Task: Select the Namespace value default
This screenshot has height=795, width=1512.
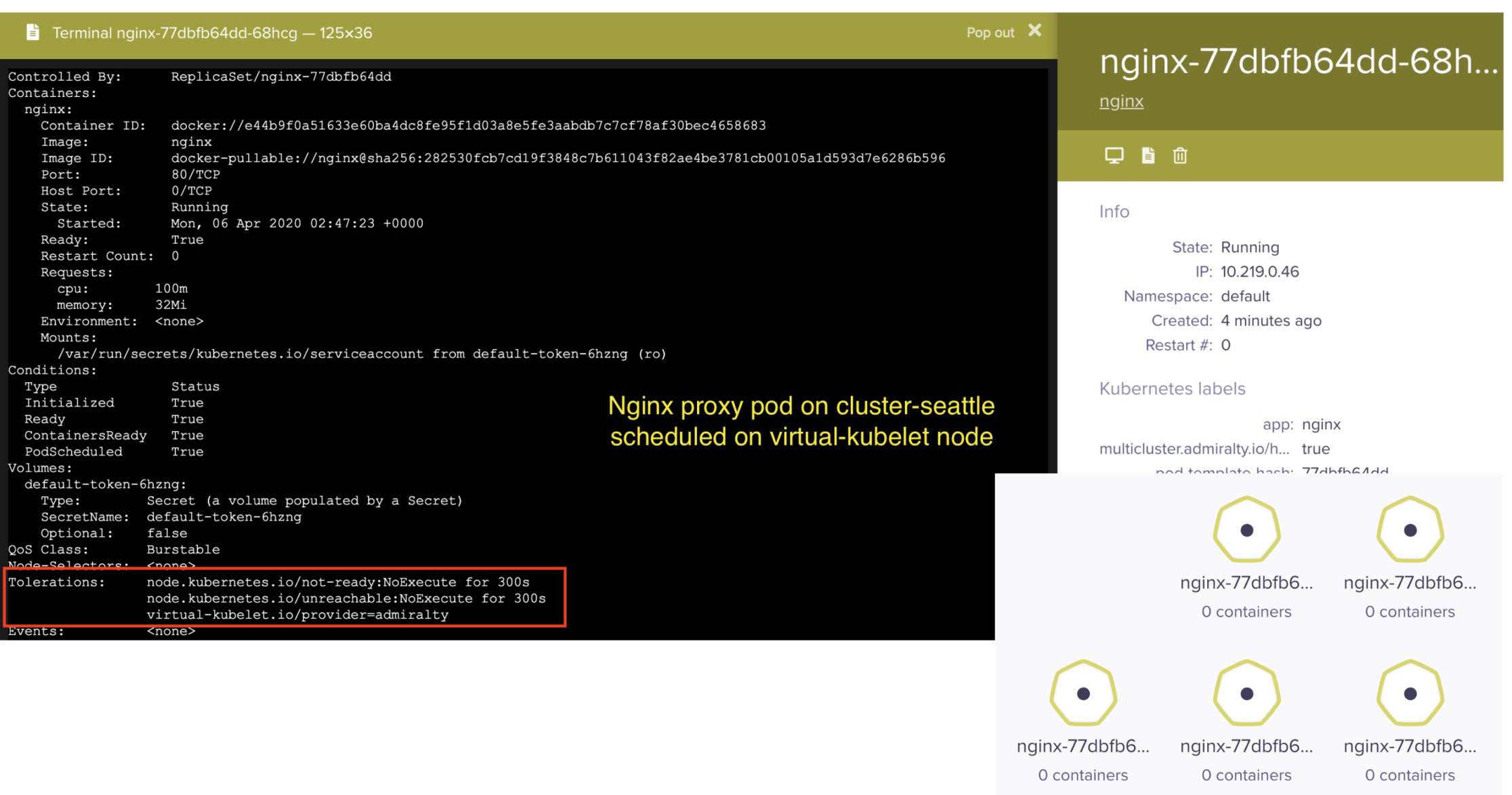Action: pos(1245,296)
